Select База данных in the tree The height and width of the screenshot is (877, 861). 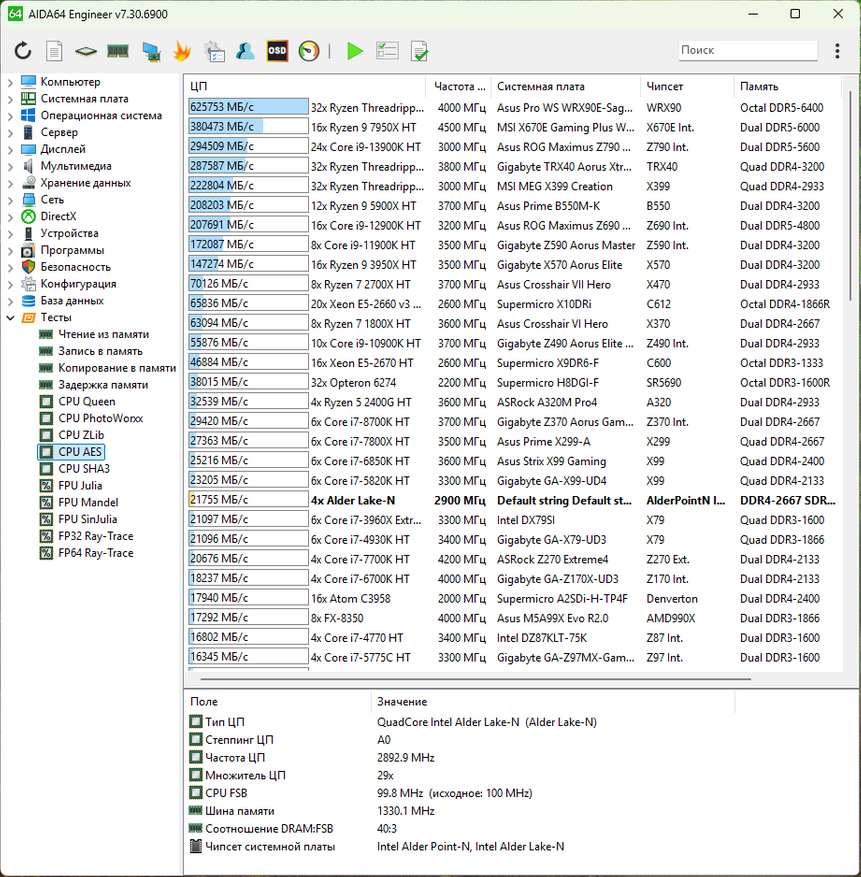72,300
